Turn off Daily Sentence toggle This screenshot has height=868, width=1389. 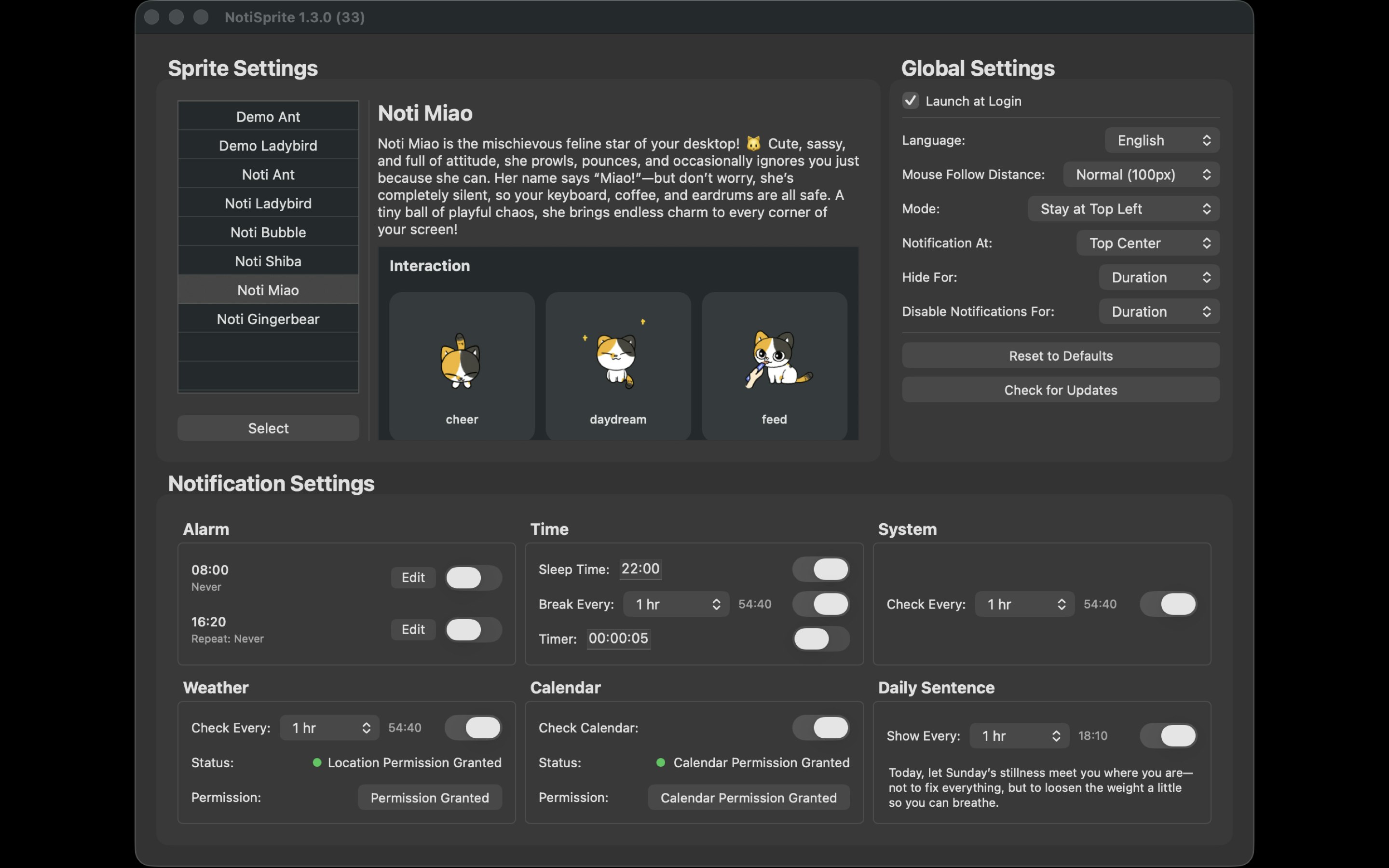point(1168,735)
